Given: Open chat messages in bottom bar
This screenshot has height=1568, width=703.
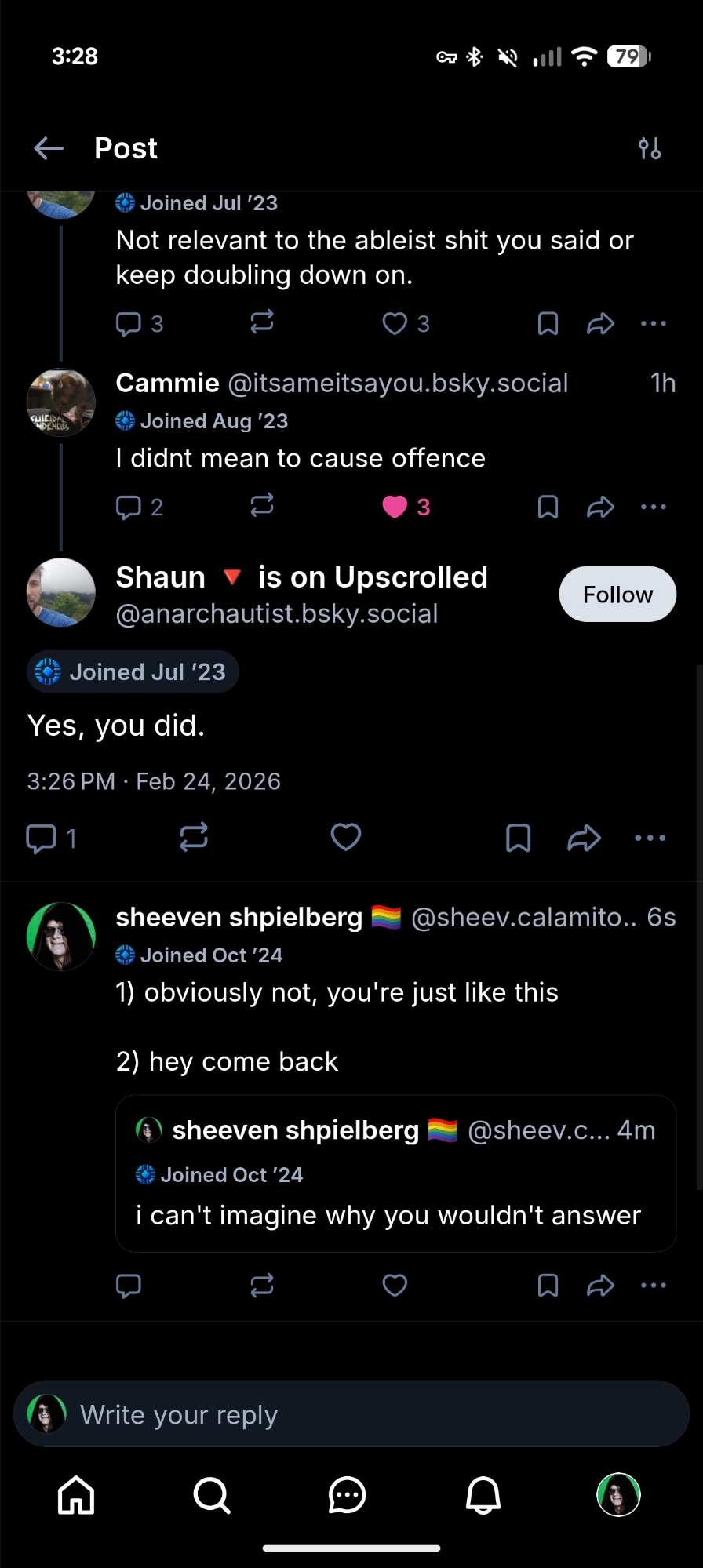Looking at the screenshot, I should (x=347, y=1495).
